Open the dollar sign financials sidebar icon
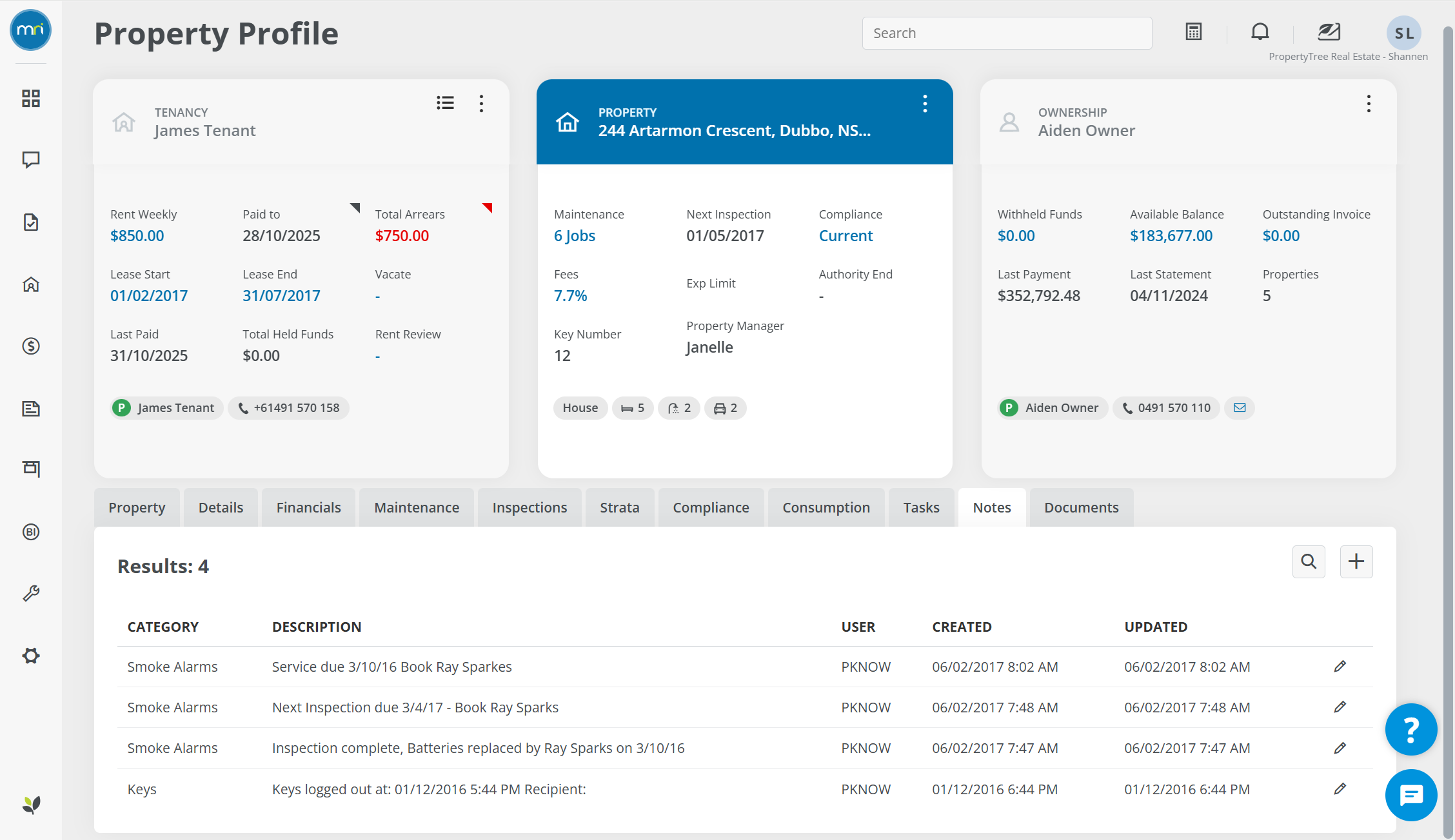Screen dimensions: 1455x840 (x=31, y=346)
